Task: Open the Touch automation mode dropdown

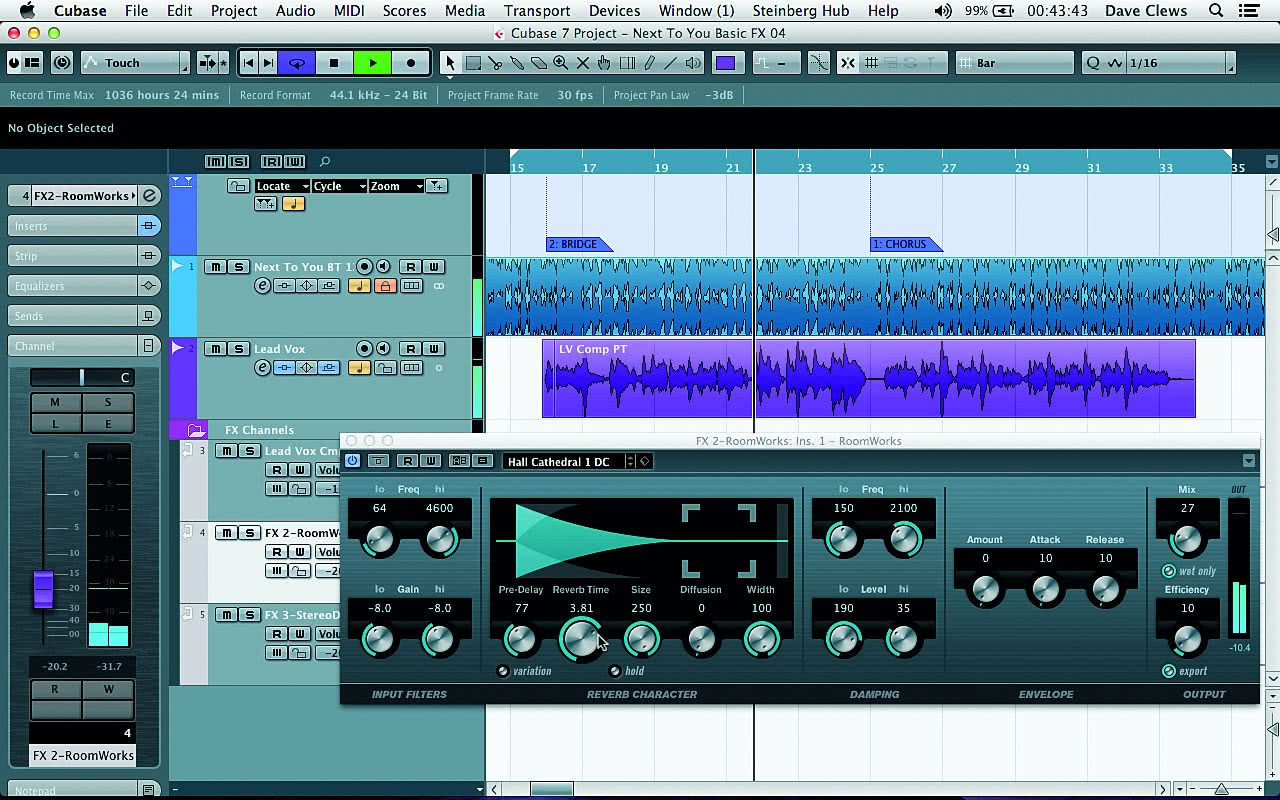Action: pos(135,63)
